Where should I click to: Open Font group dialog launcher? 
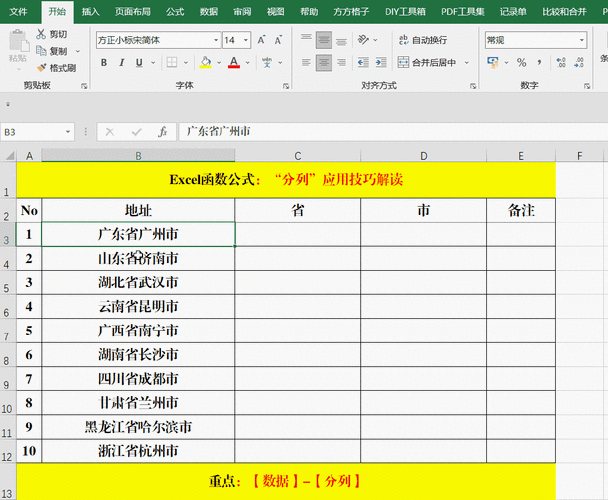(x=286, y=86)
